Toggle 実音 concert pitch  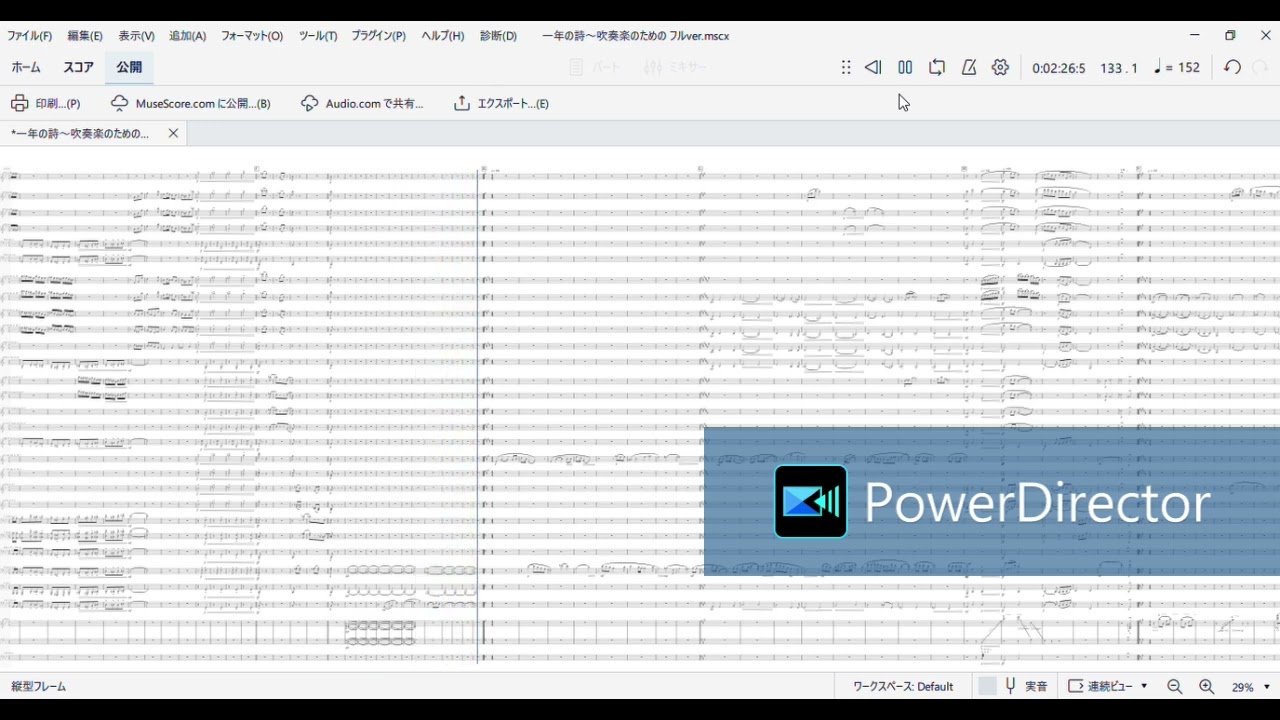point(1014,687)
